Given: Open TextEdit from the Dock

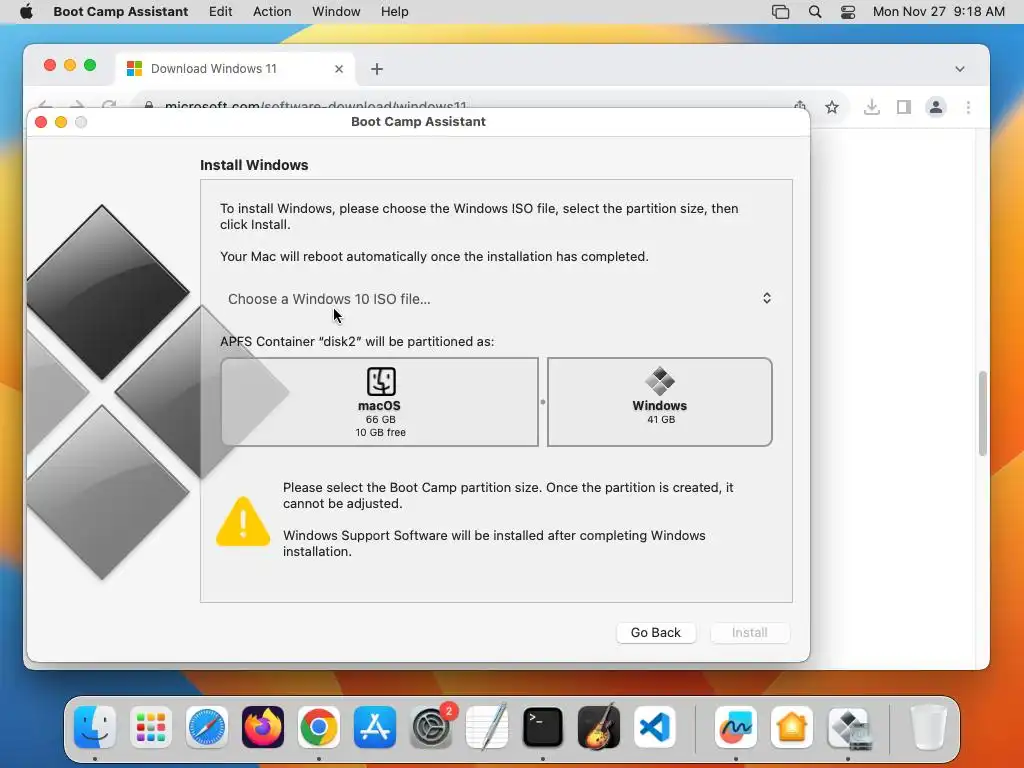Looking at the screenshot, I should point(487,727).
